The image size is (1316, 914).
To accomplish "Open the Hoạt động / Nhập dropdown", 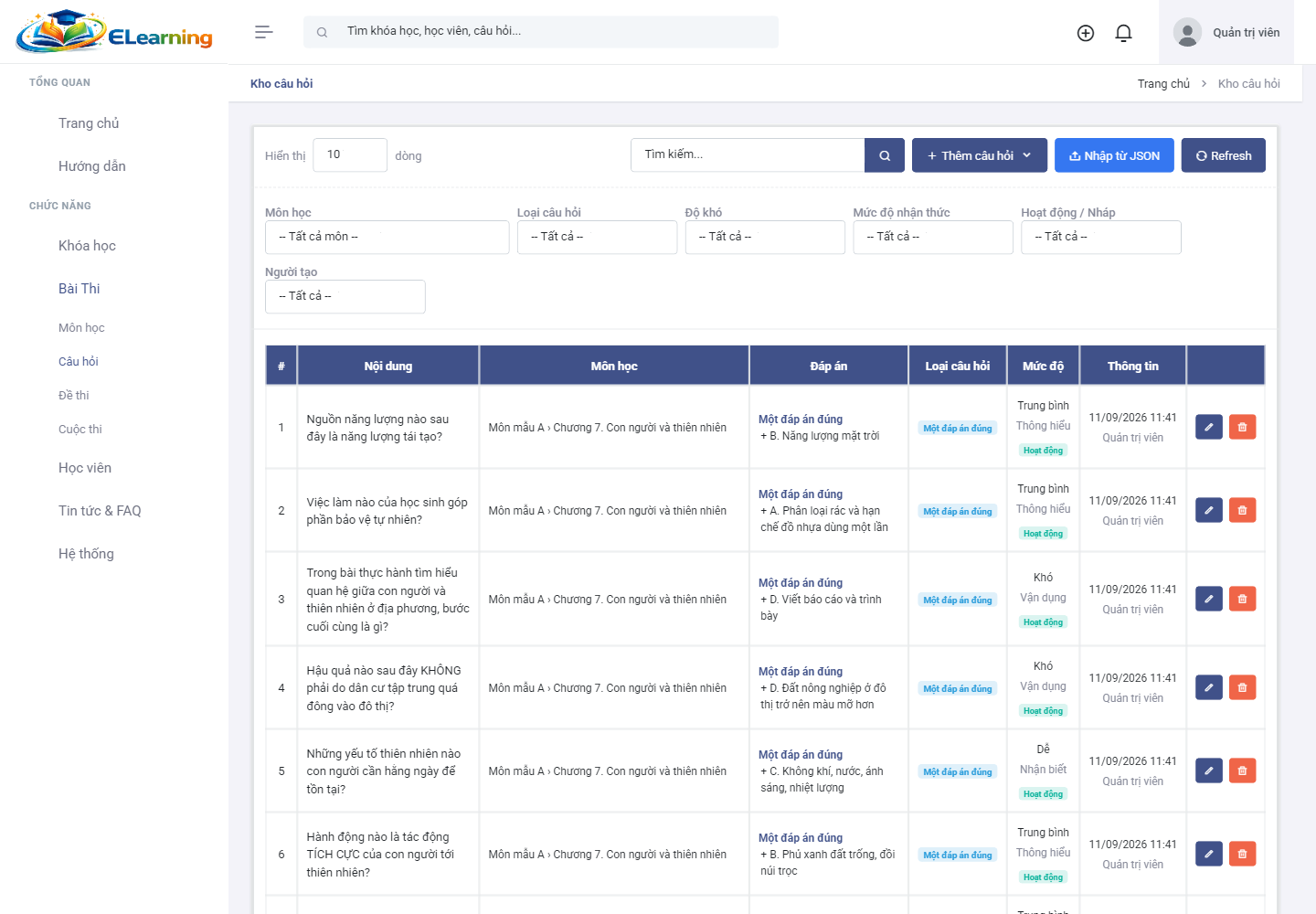I will 1101,237.
